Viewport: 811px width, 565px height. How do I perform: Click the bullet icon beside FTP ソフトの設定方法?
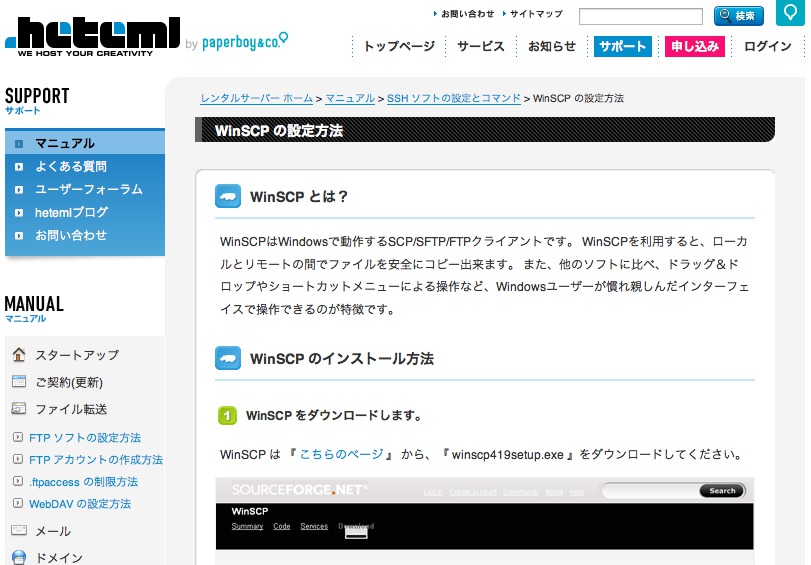tap(18, 437)
